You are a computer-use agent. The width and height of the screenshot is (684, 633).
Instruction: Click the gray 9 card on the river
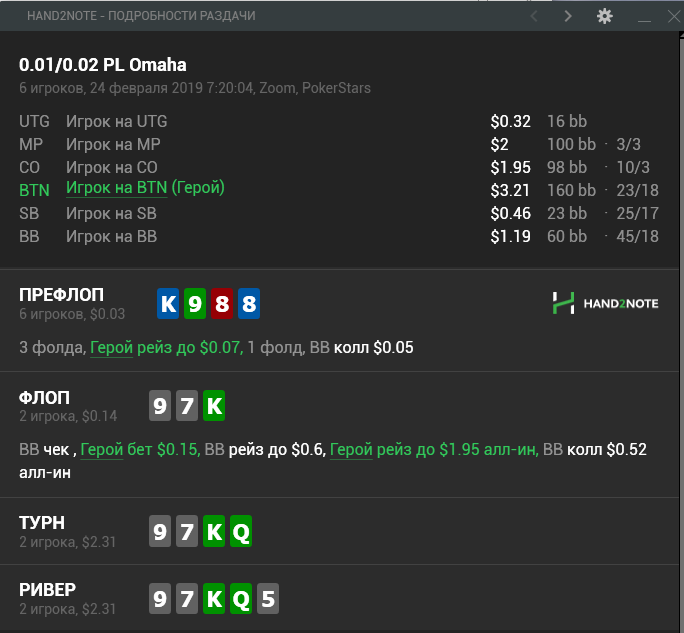point(160,599)
